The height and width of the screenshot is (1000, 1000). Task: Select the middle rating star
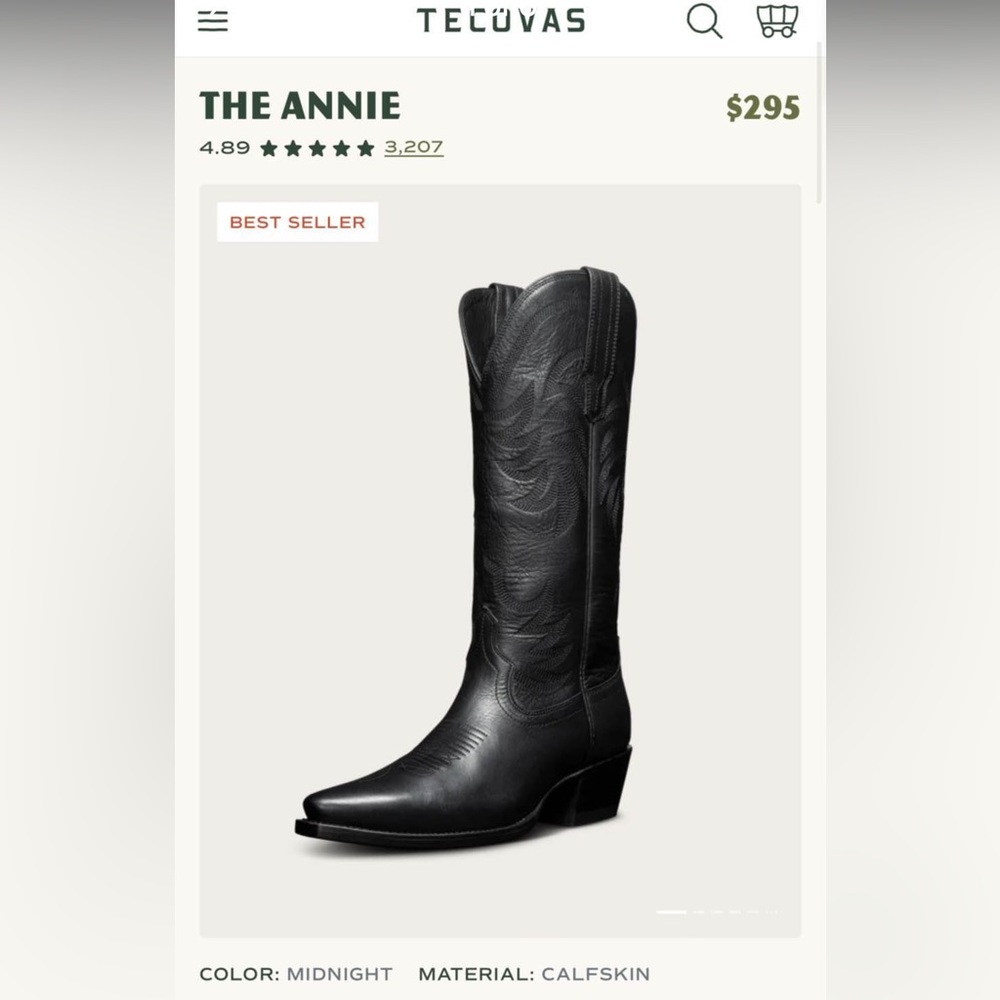316,147
